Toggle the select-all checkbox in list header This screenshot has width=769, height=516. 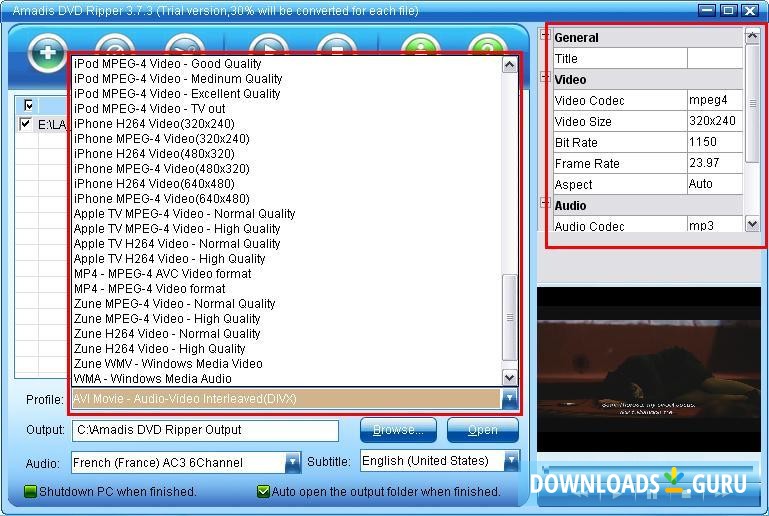[x=28, y=105]
